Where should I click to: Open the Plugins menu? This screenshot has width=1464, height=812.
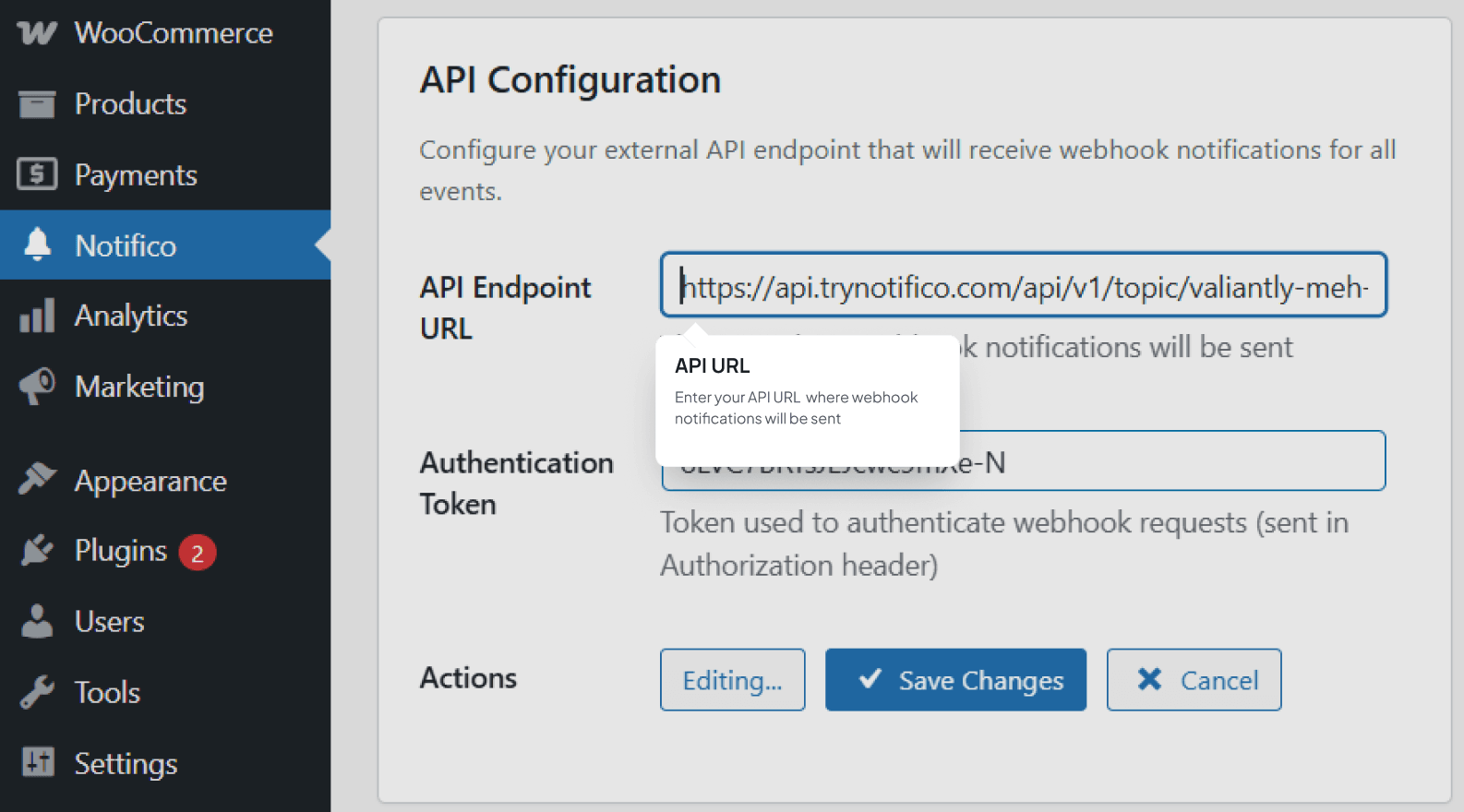point(165,551)
